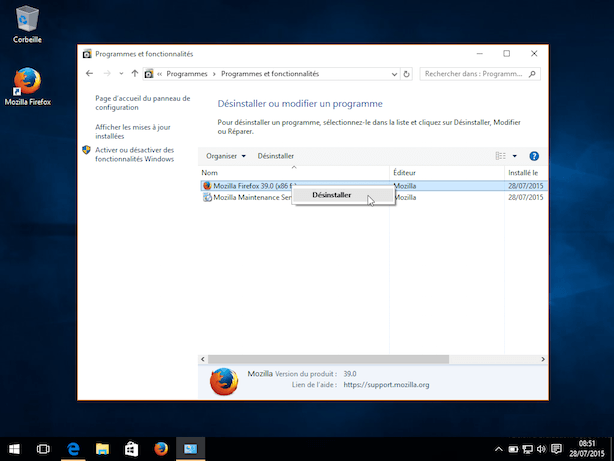Click the forward navigation arrow
The image size is (614, 461).
pos(107,74)
